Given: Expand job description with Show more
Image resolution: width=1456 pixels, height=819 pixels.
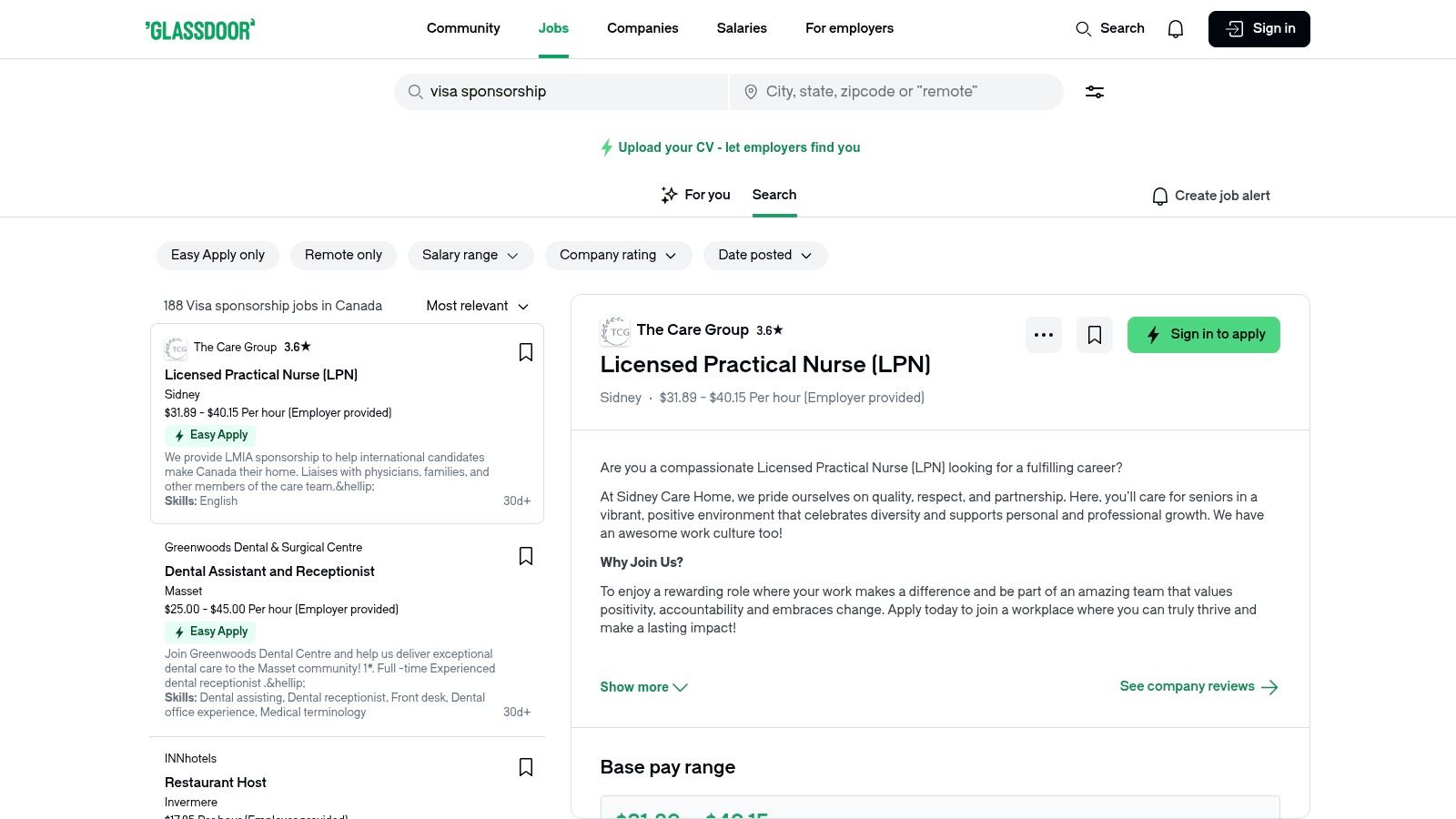Looking at the screenshot, I should (x=643, y=687).
